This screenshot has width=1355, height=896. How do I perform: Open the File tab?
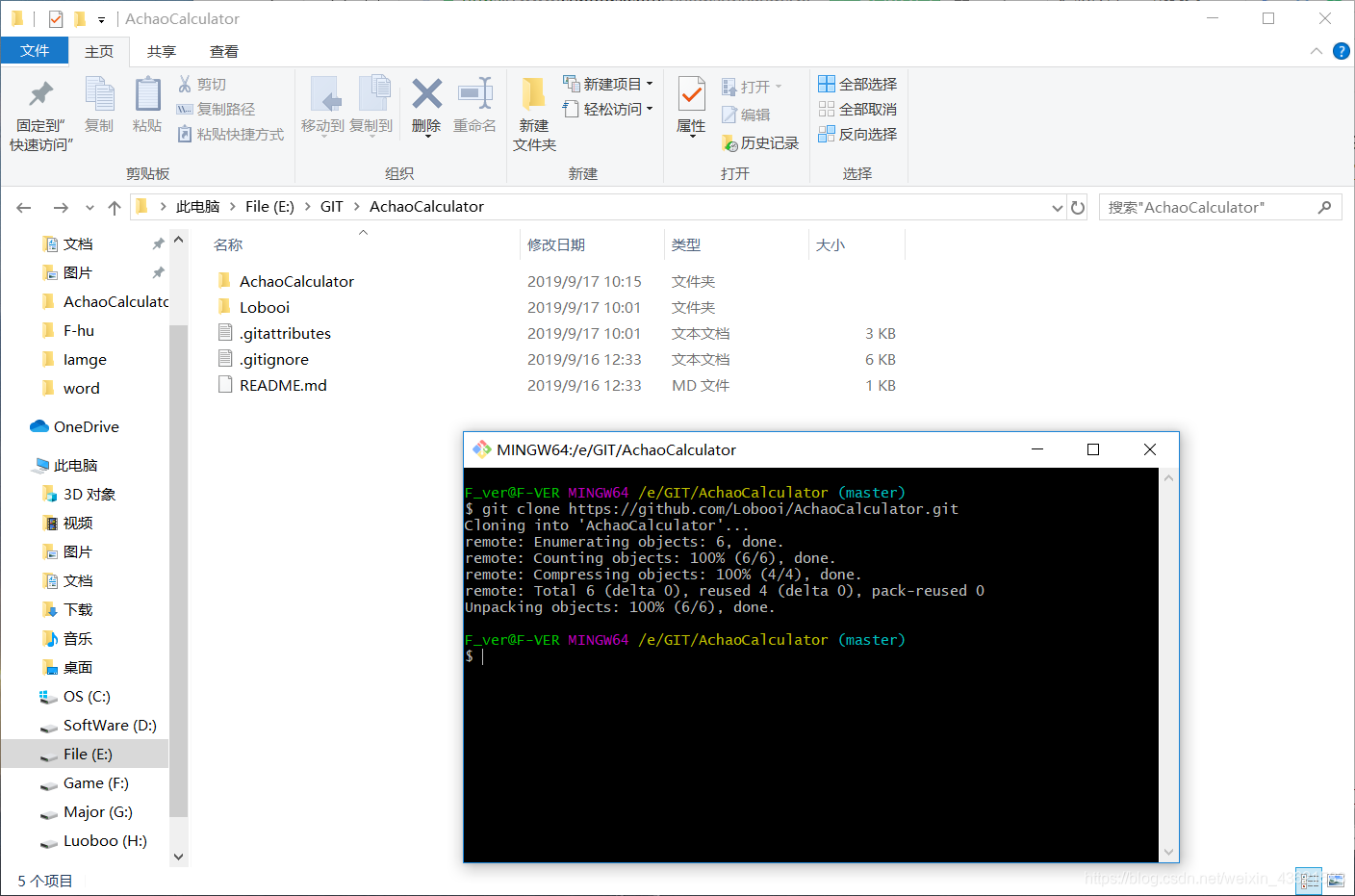35,51
